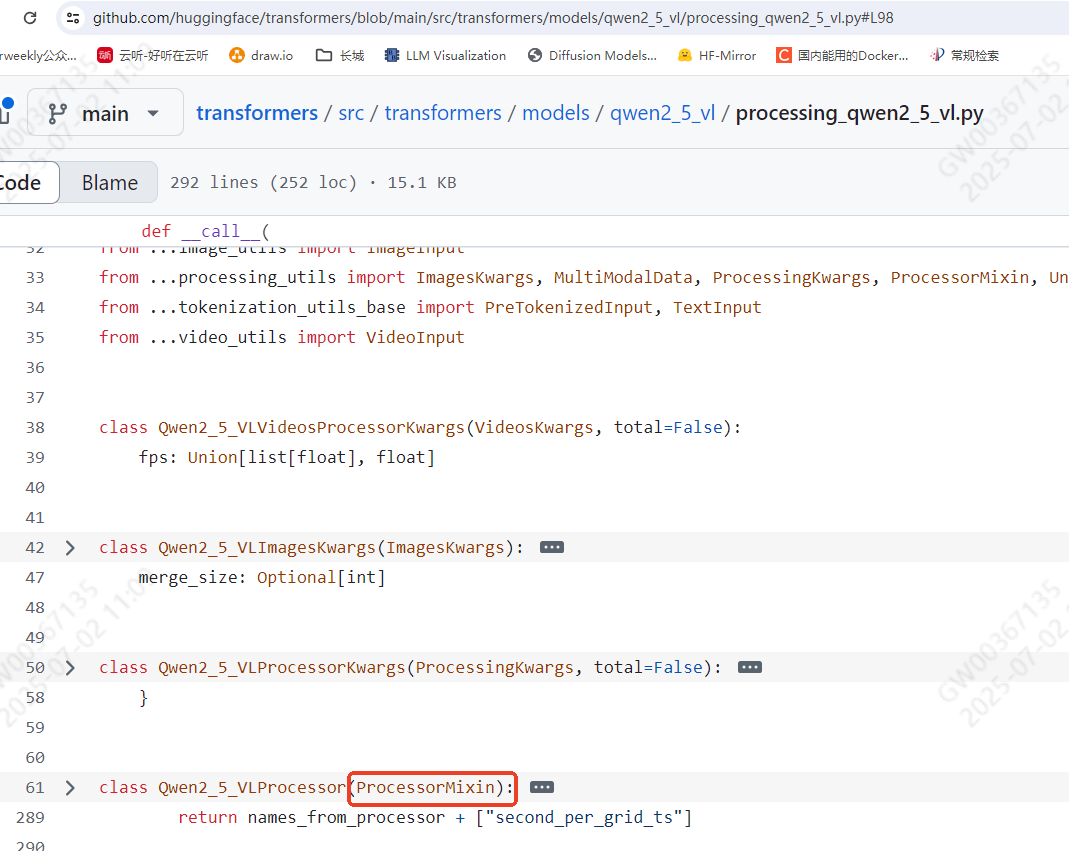Open the 长城 bookmark folder
1069x851 pixels.
point(340,55)
